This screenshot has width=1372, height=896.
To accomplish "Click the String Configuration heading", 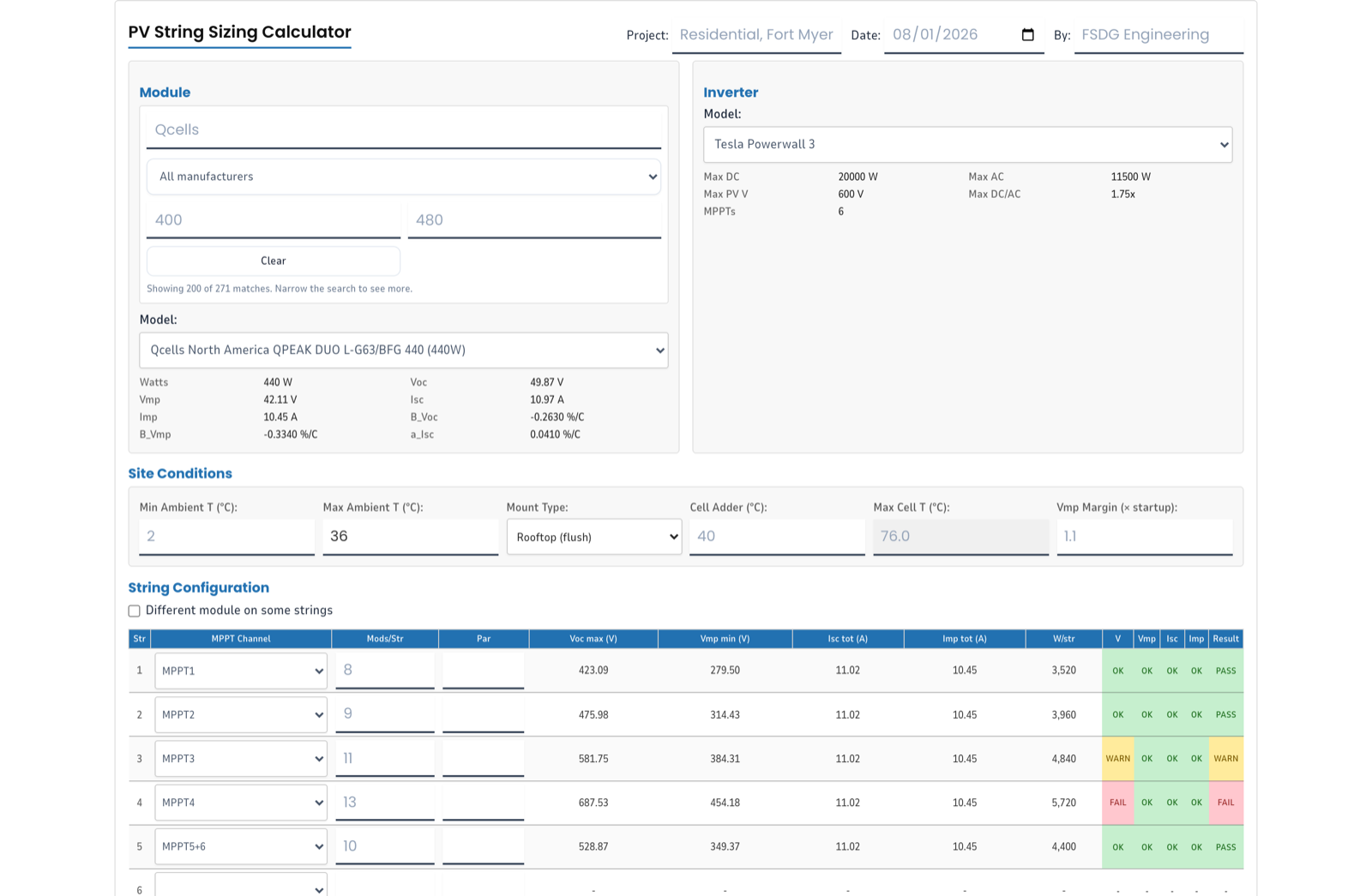I will click(199, 587).
